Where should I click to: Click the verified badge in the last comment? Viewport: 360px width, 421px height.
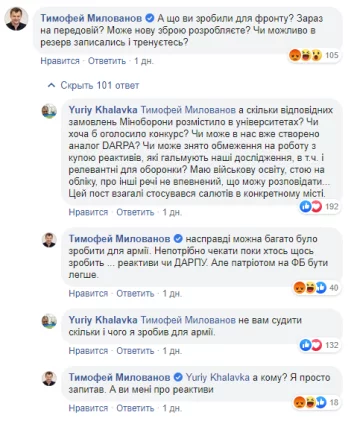178,377
